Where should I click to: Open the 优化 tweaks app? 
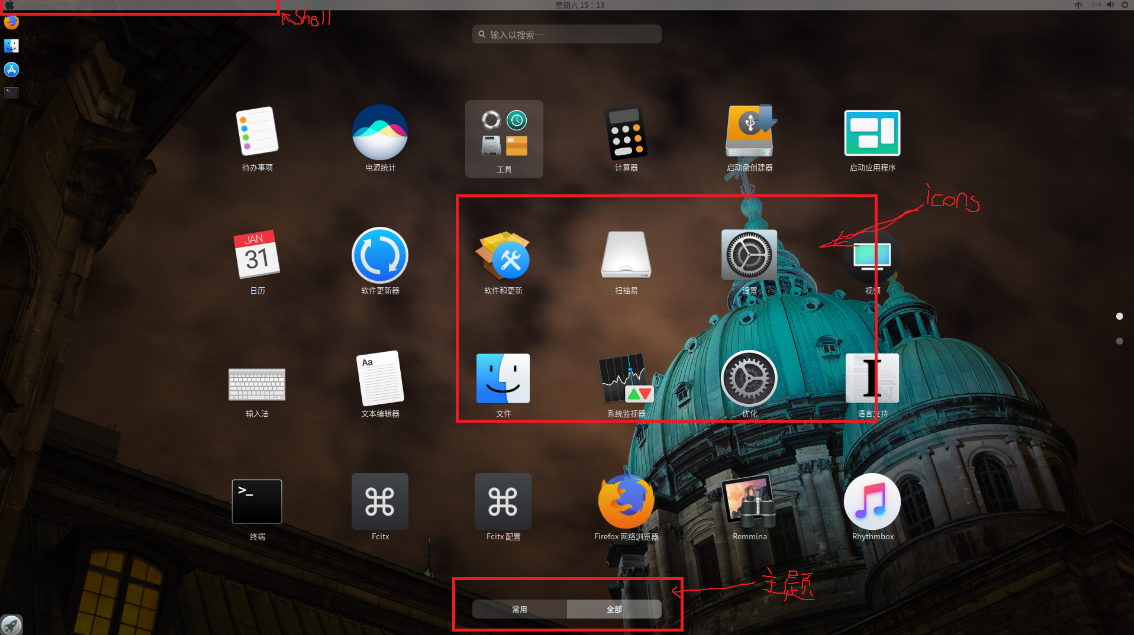click(x=749, y=378)
